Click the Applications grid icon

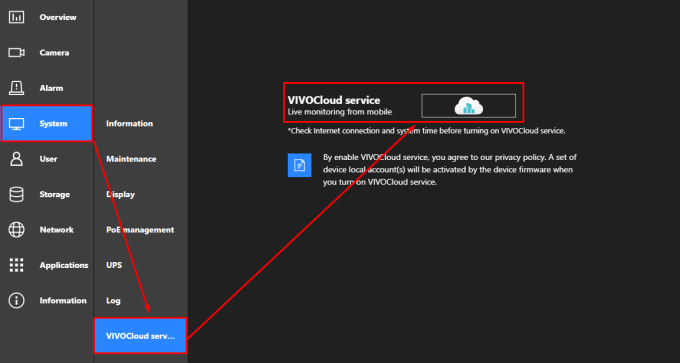[x=16, y=265]
